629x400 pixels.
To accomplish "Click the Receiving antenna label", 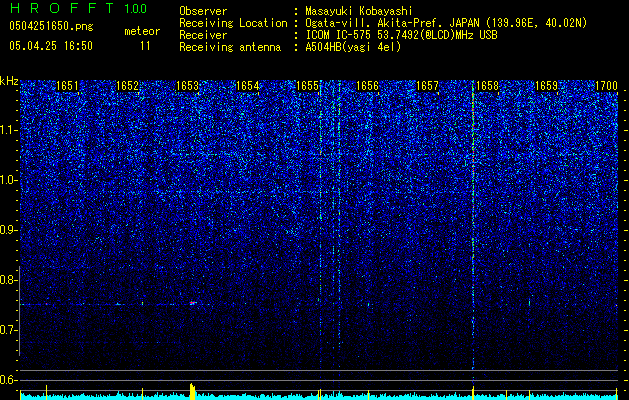I will [x=230, y=47].
